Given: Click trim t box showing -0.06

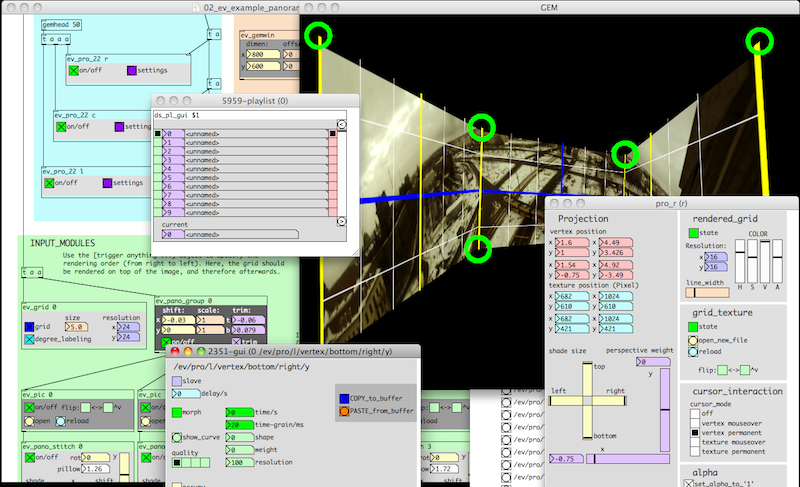Looking at the screenshot, I should 248,320.
